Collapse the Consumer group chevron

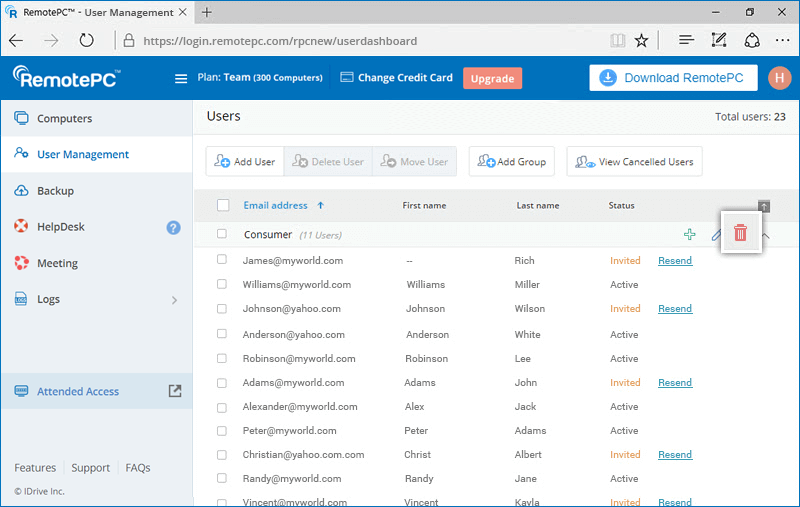[766, 235]
